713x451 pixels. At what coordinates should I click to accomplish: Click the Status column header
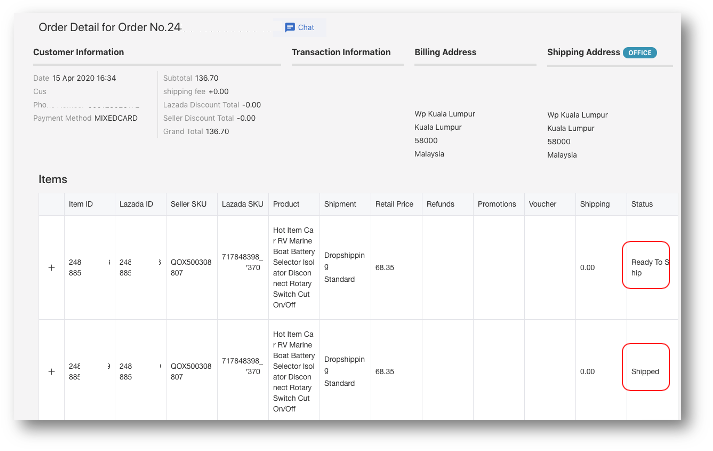(x=642, y=204)
